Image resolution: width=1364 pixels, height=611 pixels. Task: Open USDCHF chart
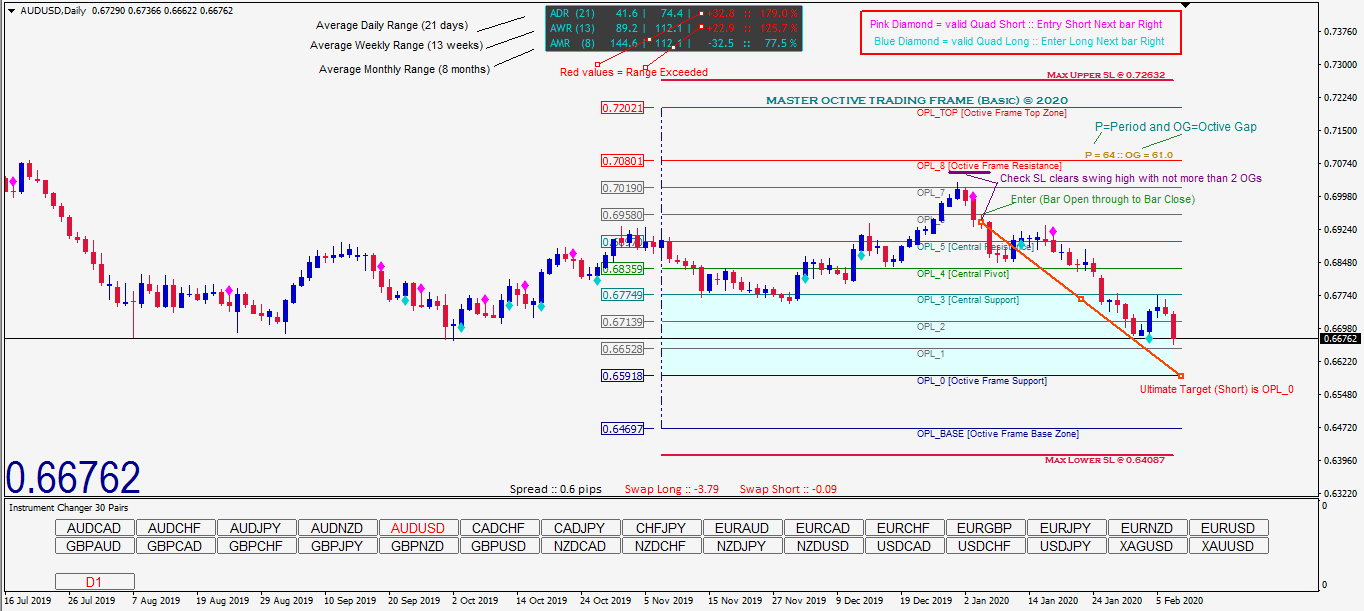click(x=985, y=546)
